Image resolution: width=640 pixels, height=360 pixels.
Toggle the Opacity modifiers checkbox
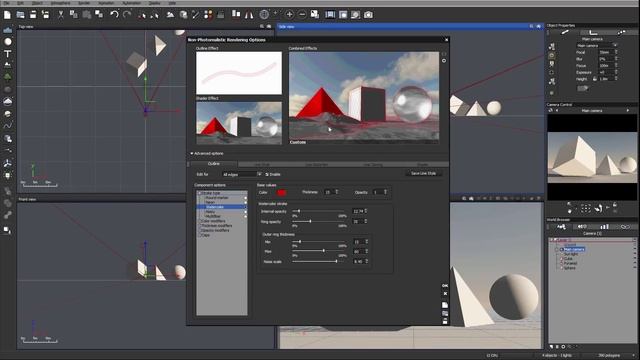[x=200, y=231]
